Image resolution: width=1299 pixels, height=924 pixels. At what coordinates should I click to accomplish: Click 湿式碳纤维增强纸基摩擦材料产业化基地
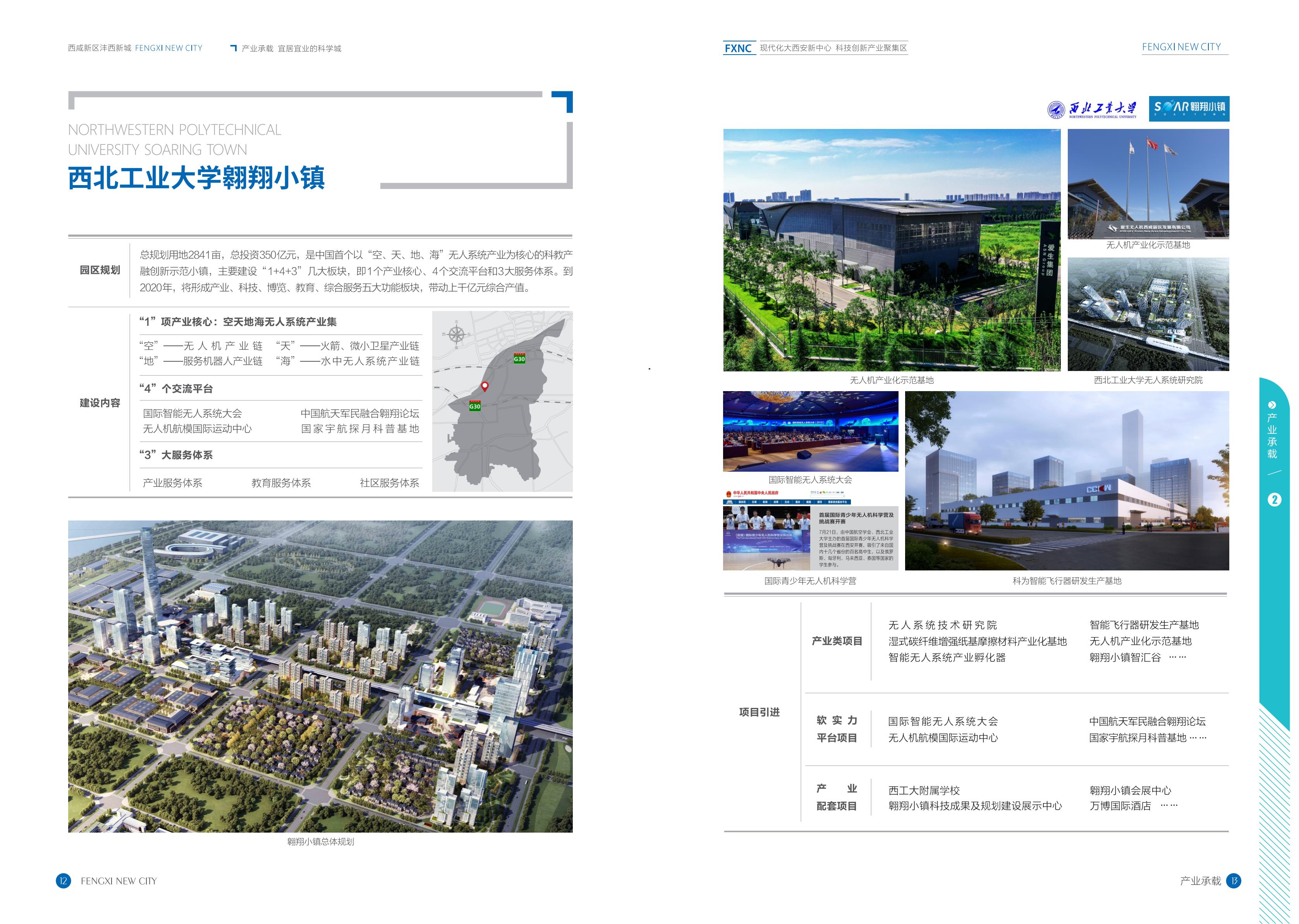978,642
